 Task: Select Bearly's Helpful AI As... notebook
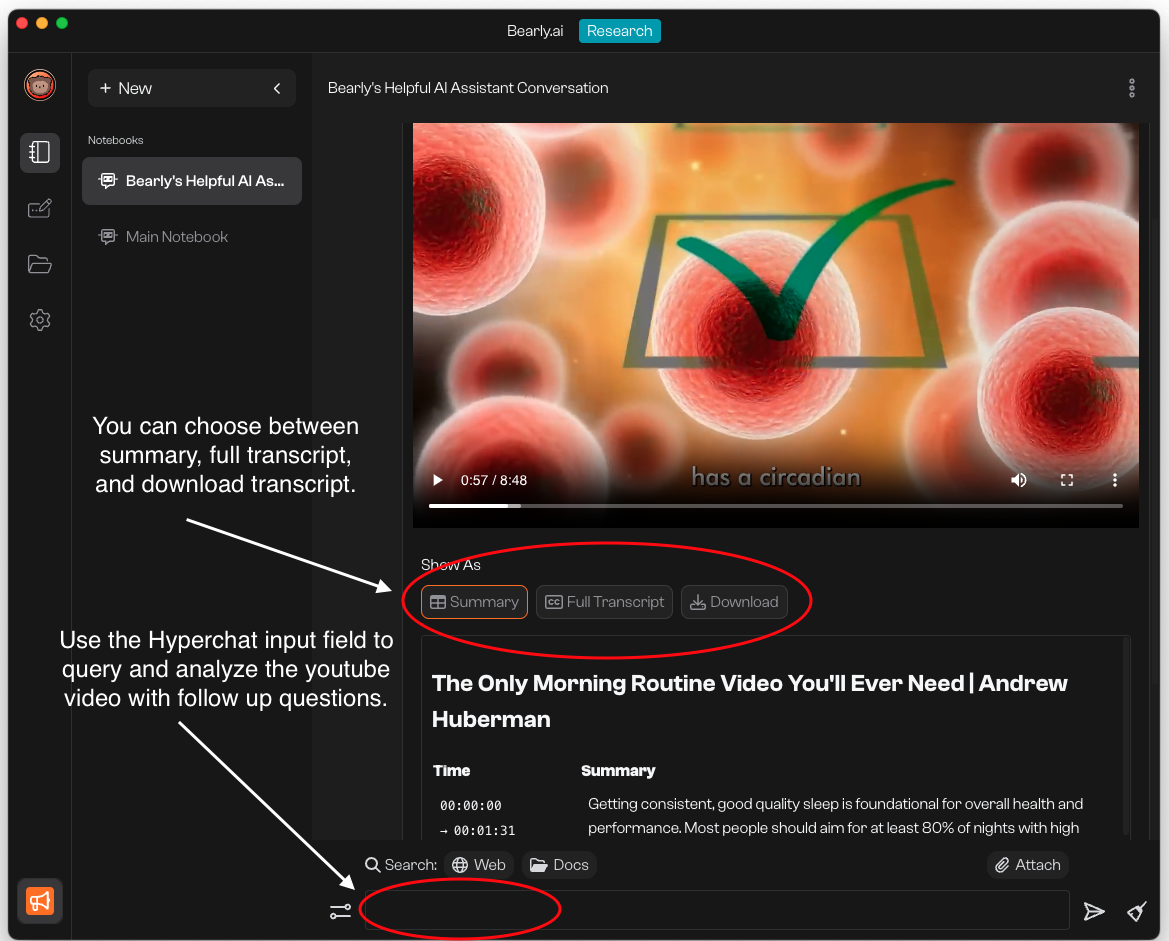coord(192,180)
